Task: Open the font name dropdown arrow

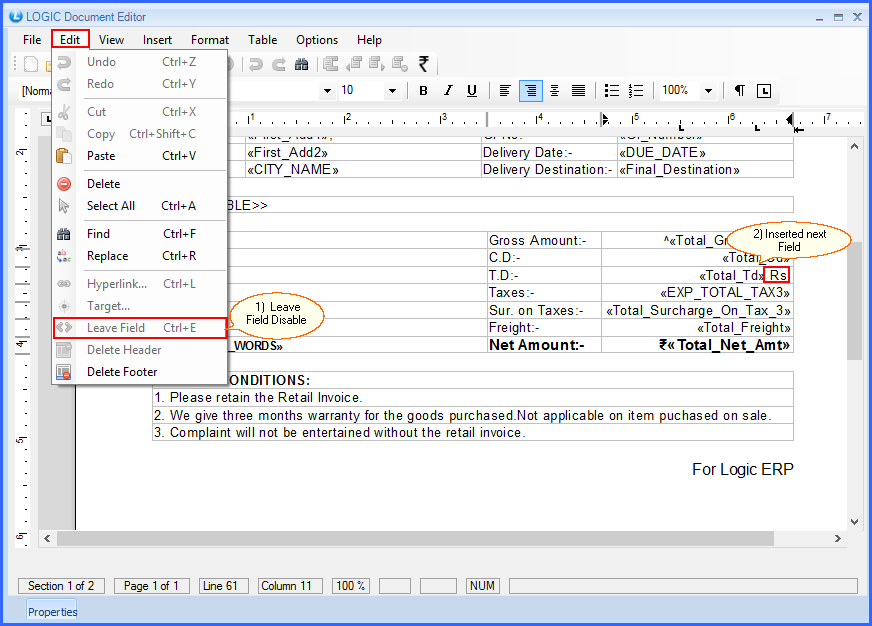Action: pyautogui.click(x=328, y=91)
